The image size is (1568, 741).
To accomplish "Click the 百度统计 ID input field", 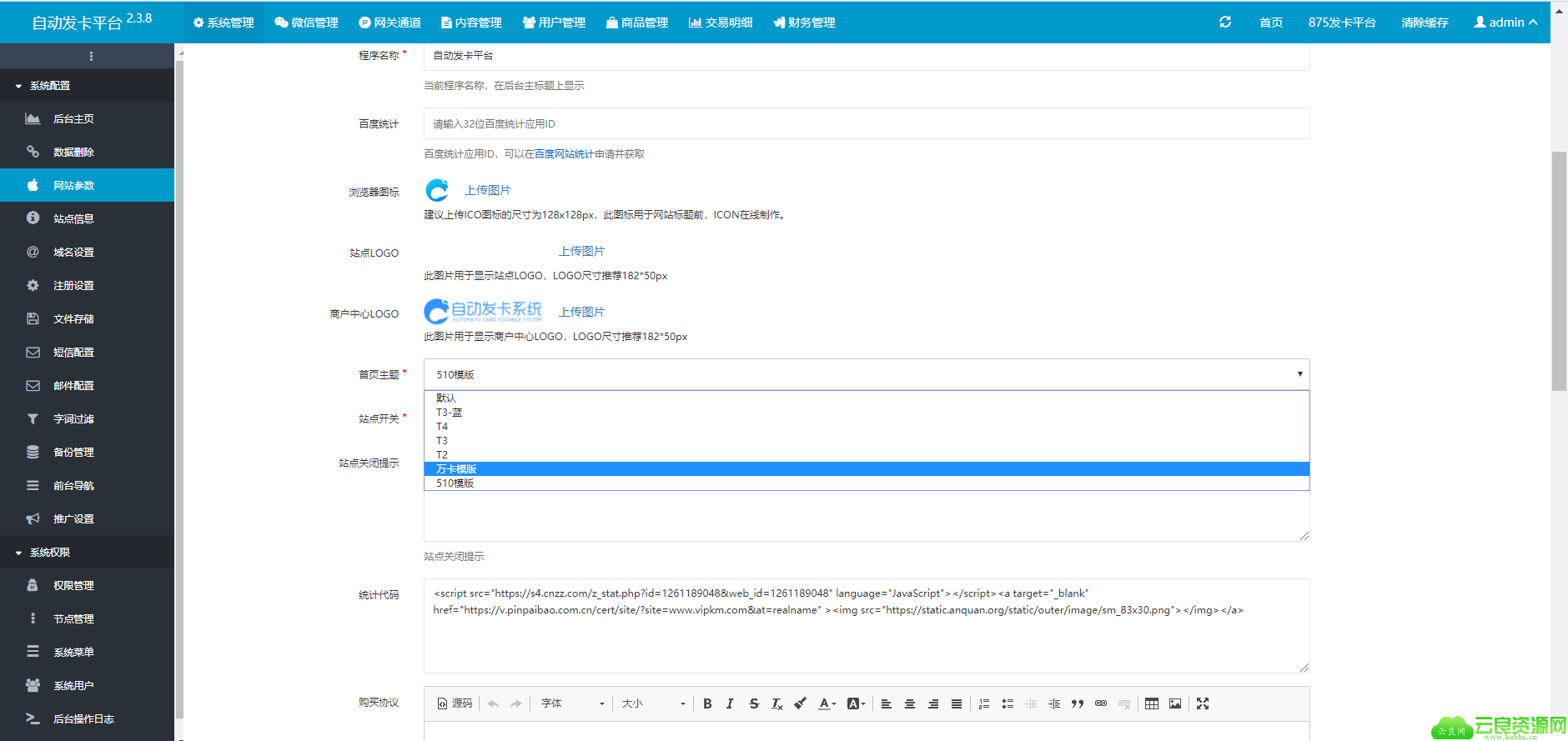I will pyautogui.click(x=867, y=123).
